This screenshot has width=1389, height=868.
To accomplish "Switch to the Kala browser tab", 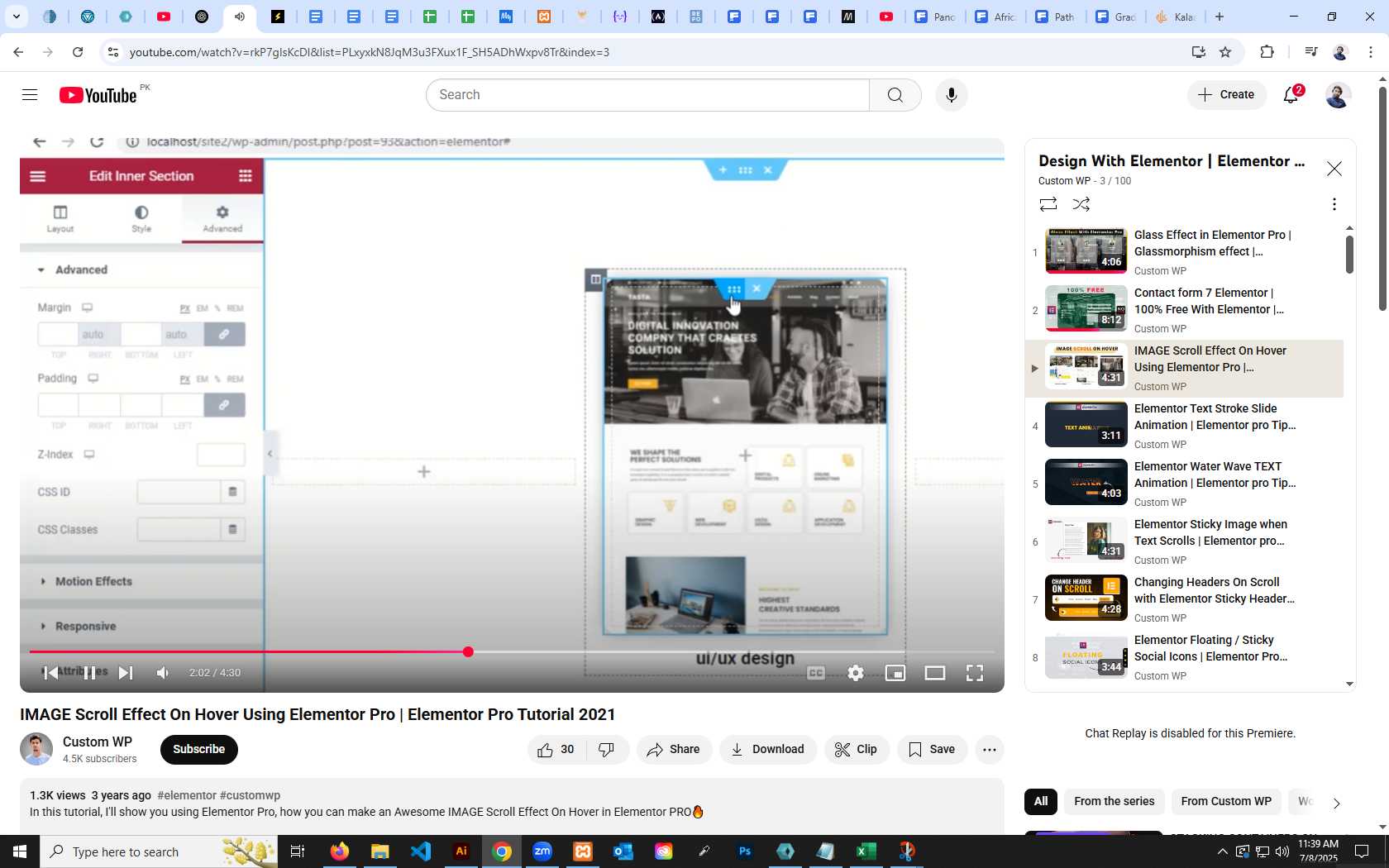I will (x=1175, y=17).
